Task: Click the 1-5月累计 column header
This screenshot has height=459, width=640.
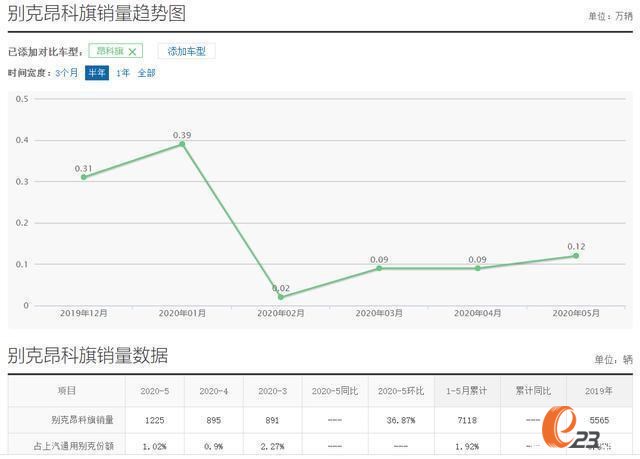Action: (466, 391)
